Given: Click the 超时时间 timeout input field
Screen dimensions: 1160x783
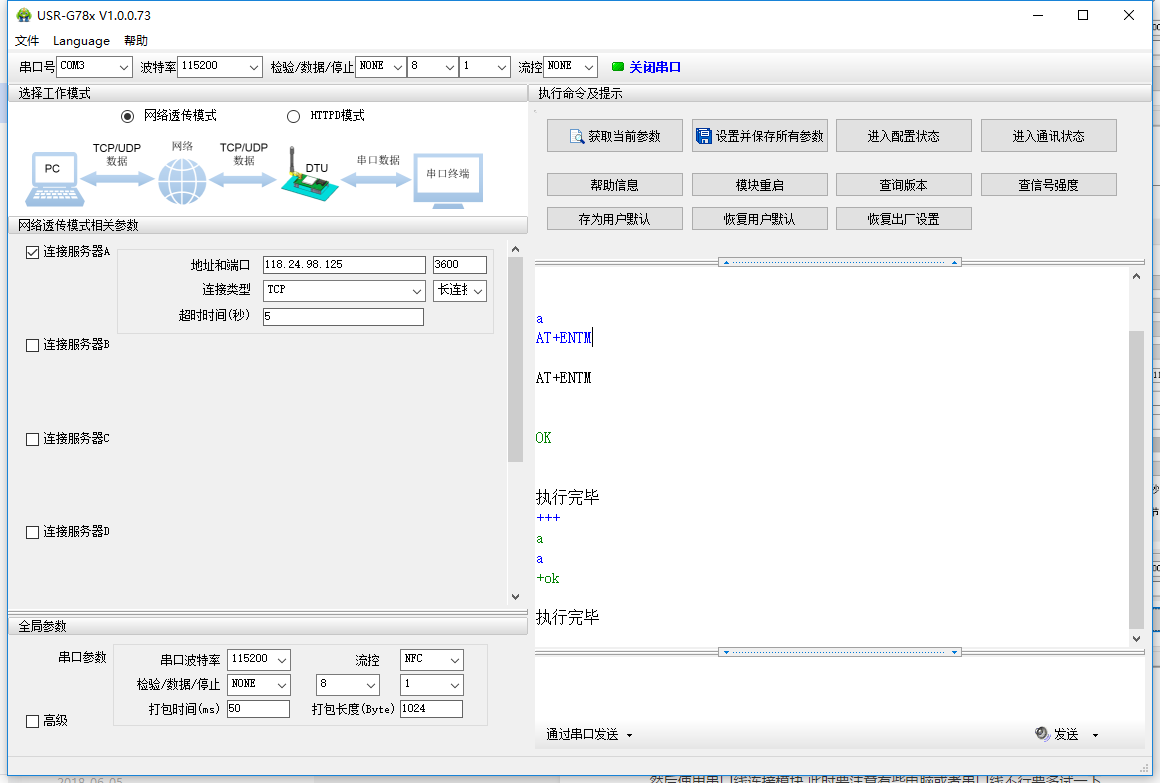Looking at the screenshot, I should 343,315.
